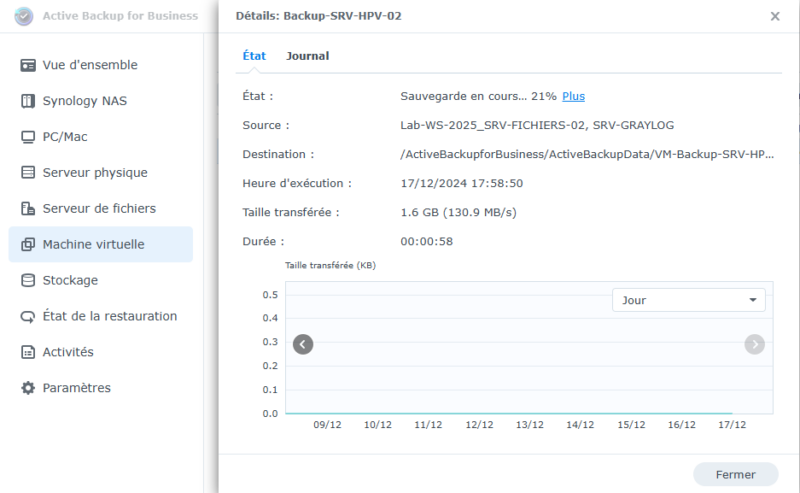This screenshot has width=800, height=493.
Task: Open the Activités section
Action: 101,352
